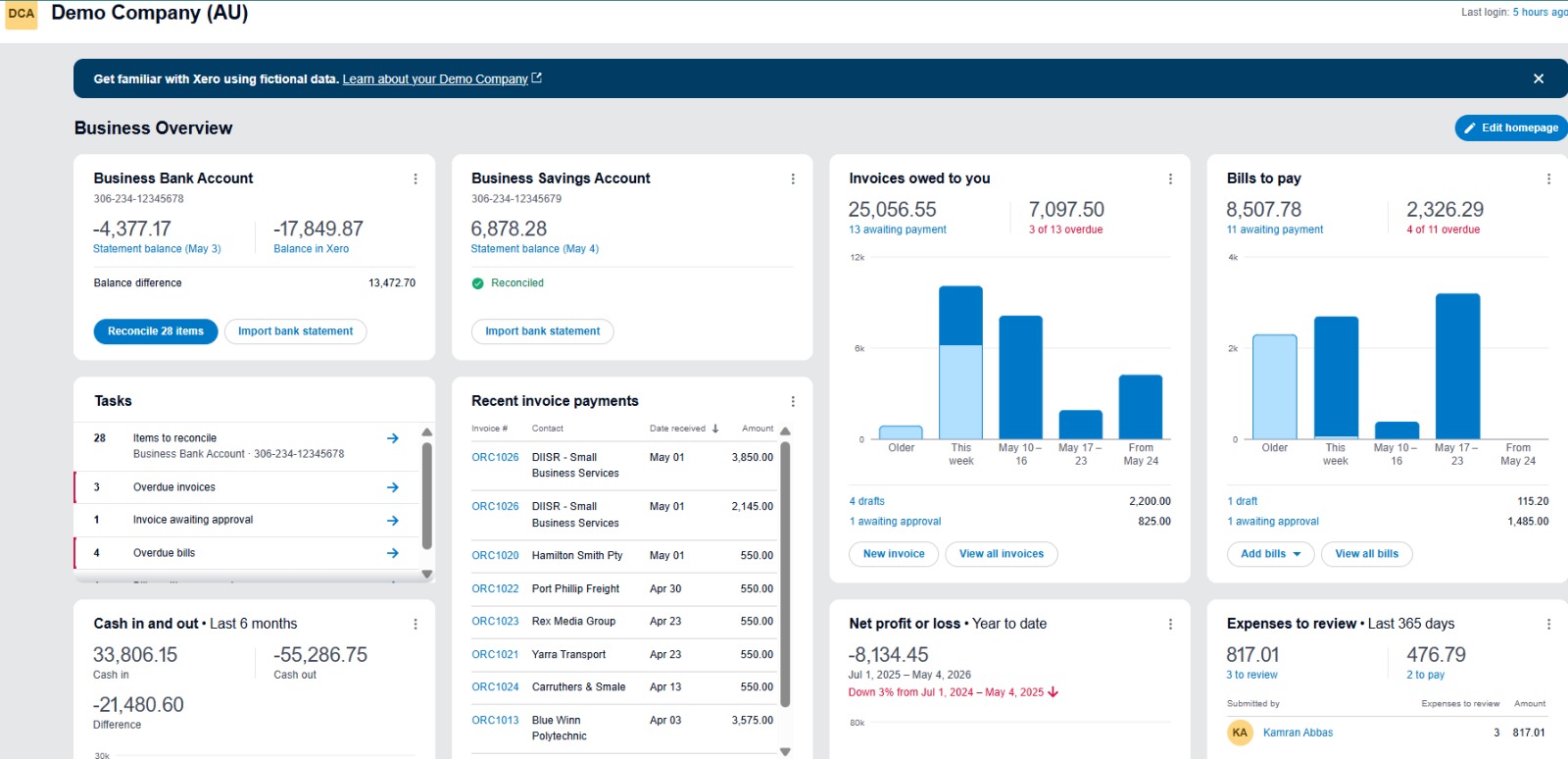
Task: Open Bills to pay options menu
Action: click(x=1548, y=178)
